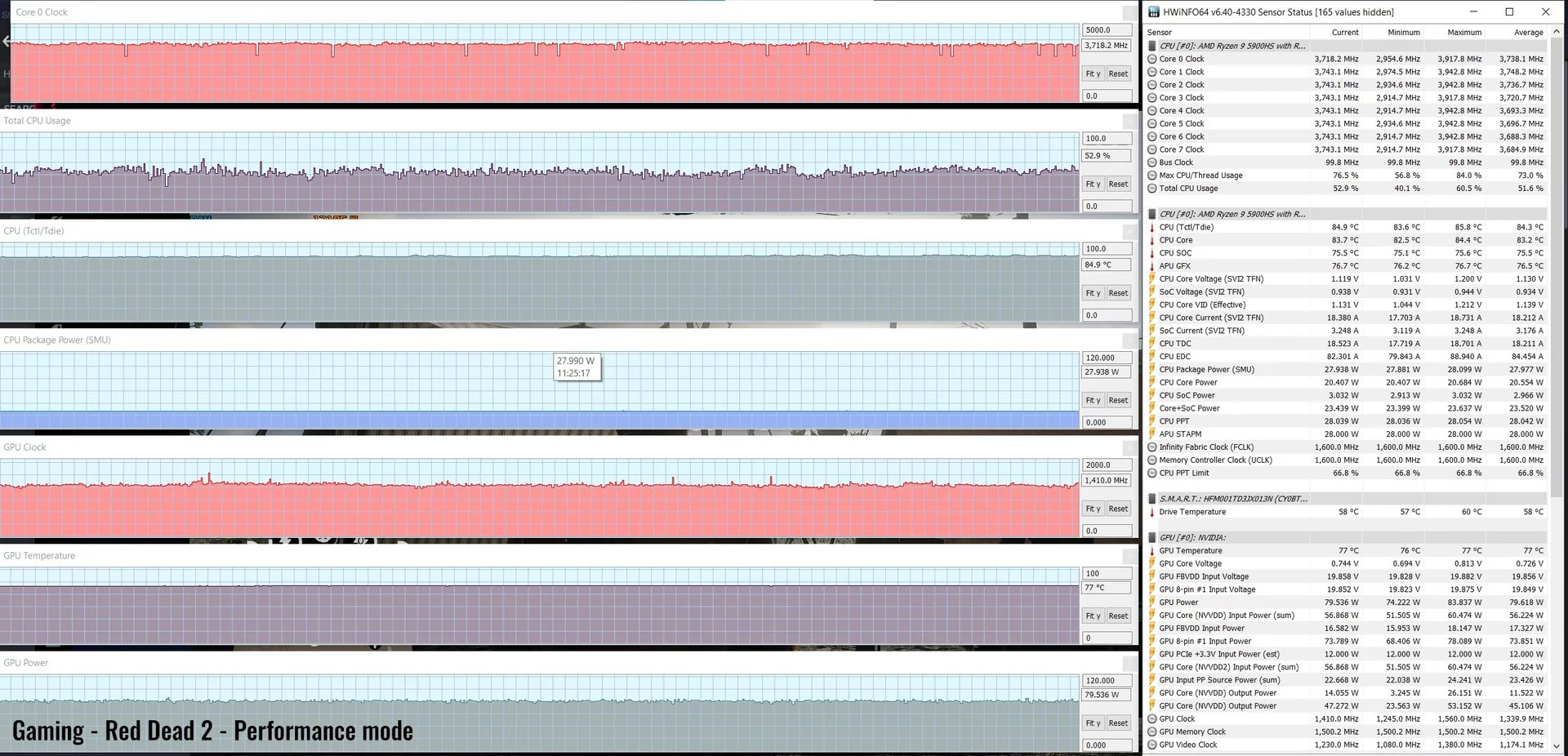
Task: Edit the 5000.0 upper limit of Core 0 Clock graph
Action: pyautogui.click(x=1107, y=30)
